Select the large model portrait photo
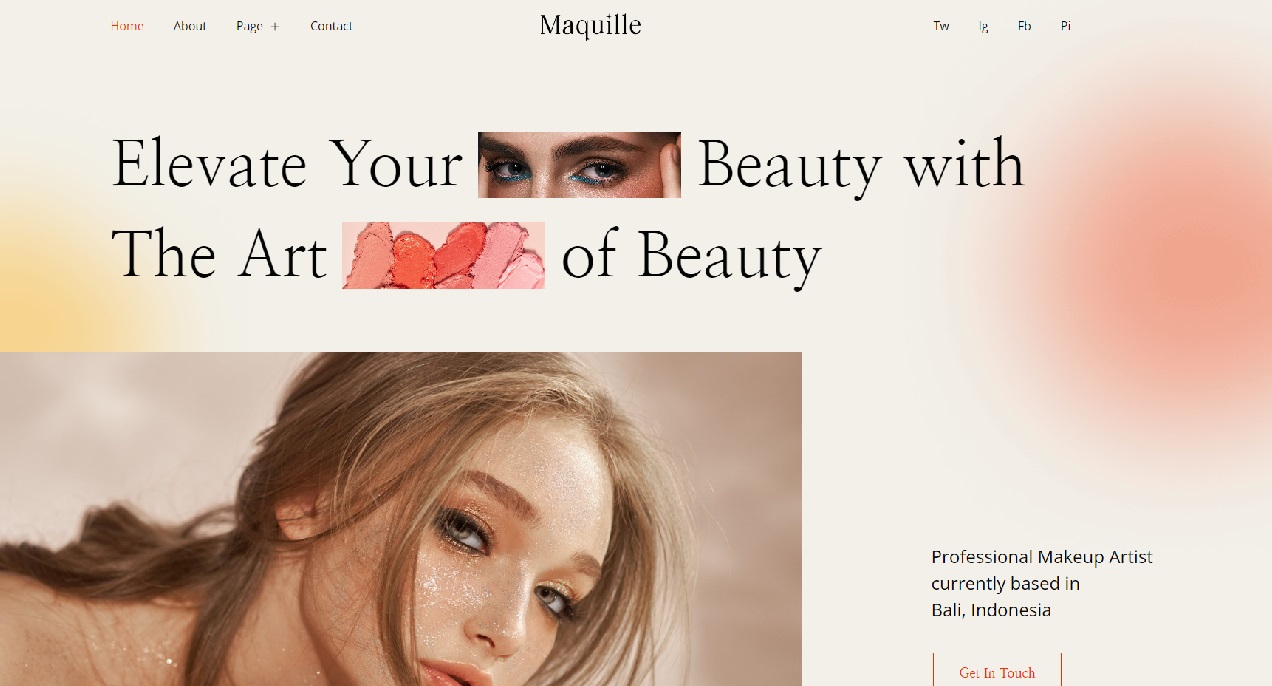Image resolution: width=1272 pixels, height=686 pixels. (401, 519)
